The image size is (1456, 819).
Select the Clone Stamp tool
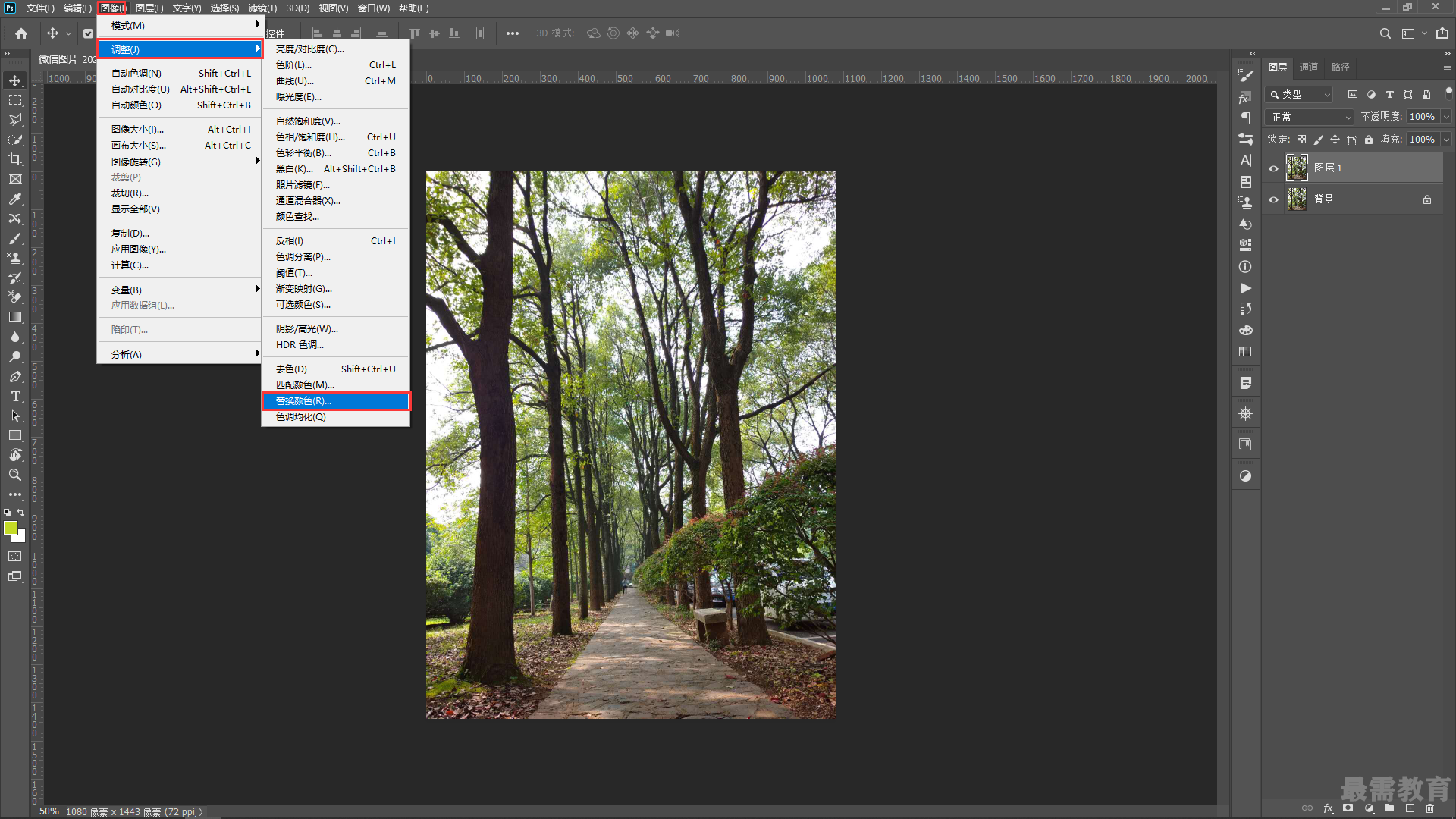pyautogui.click(x=15, y=258)
